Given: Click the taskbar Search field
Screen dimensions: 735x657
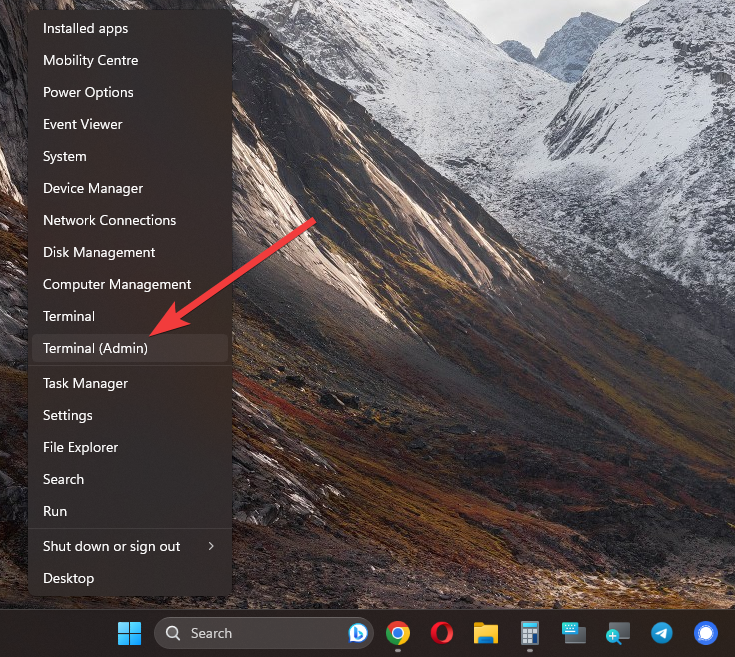Looking at the screenshot, I should tap(250, 633).
